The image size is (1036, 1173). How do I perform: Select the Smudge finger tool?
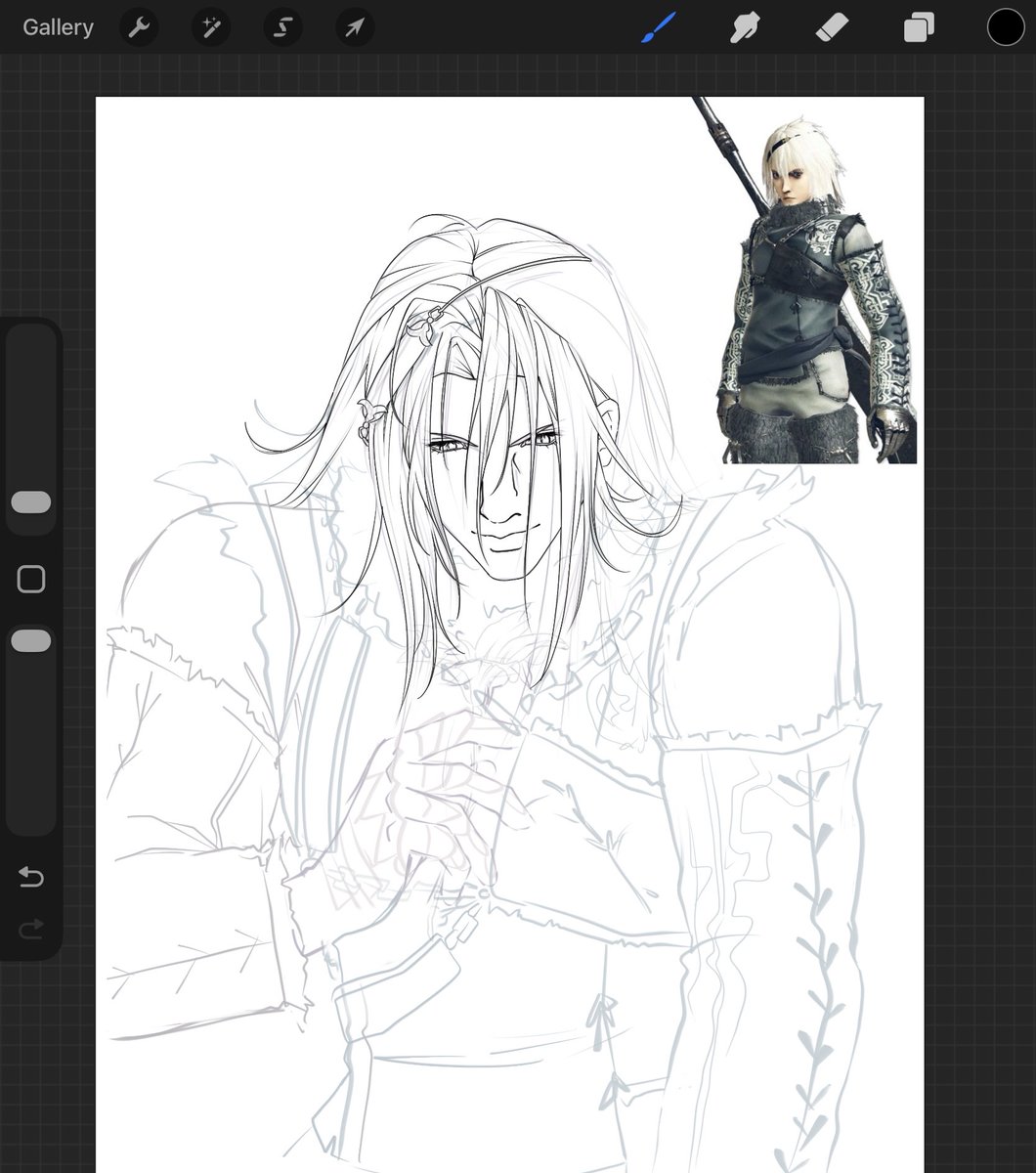745,27
